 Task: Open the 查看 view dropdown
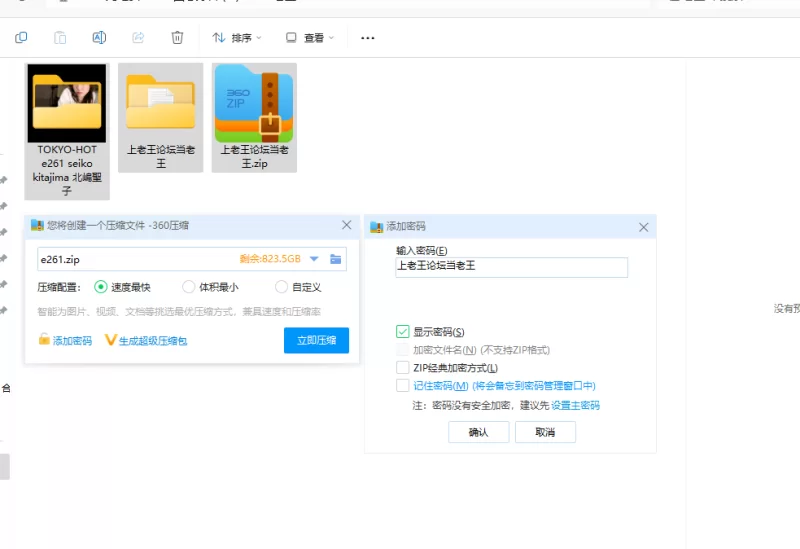click(x=310, y=38)
